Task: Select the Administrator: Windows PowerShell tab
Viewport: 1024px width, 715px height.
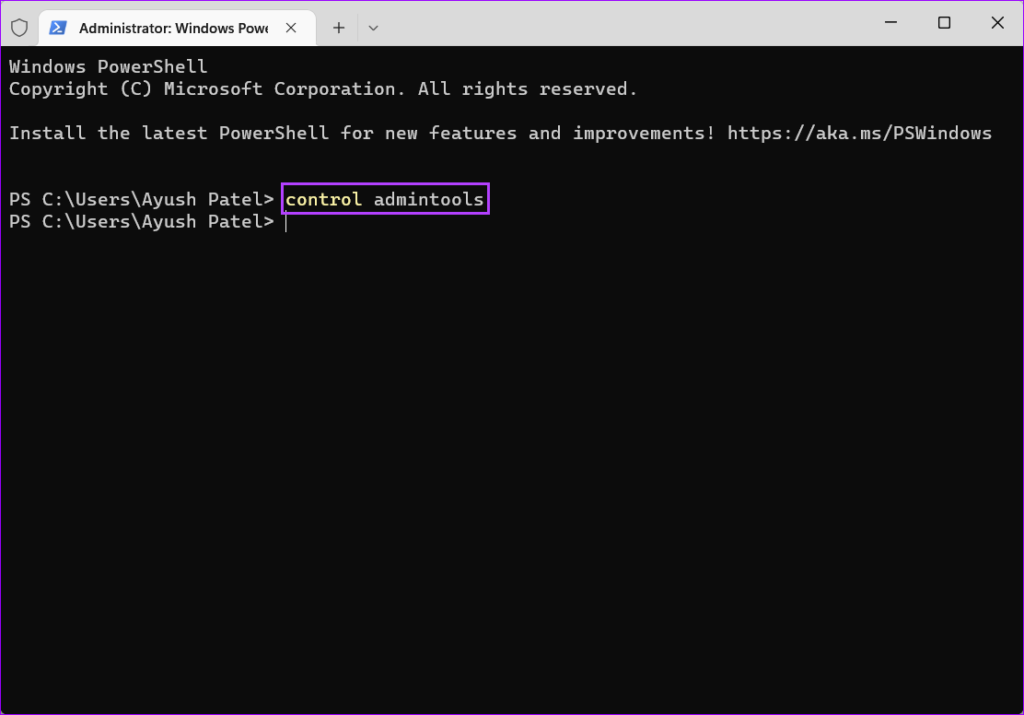Action: (172, 28)
